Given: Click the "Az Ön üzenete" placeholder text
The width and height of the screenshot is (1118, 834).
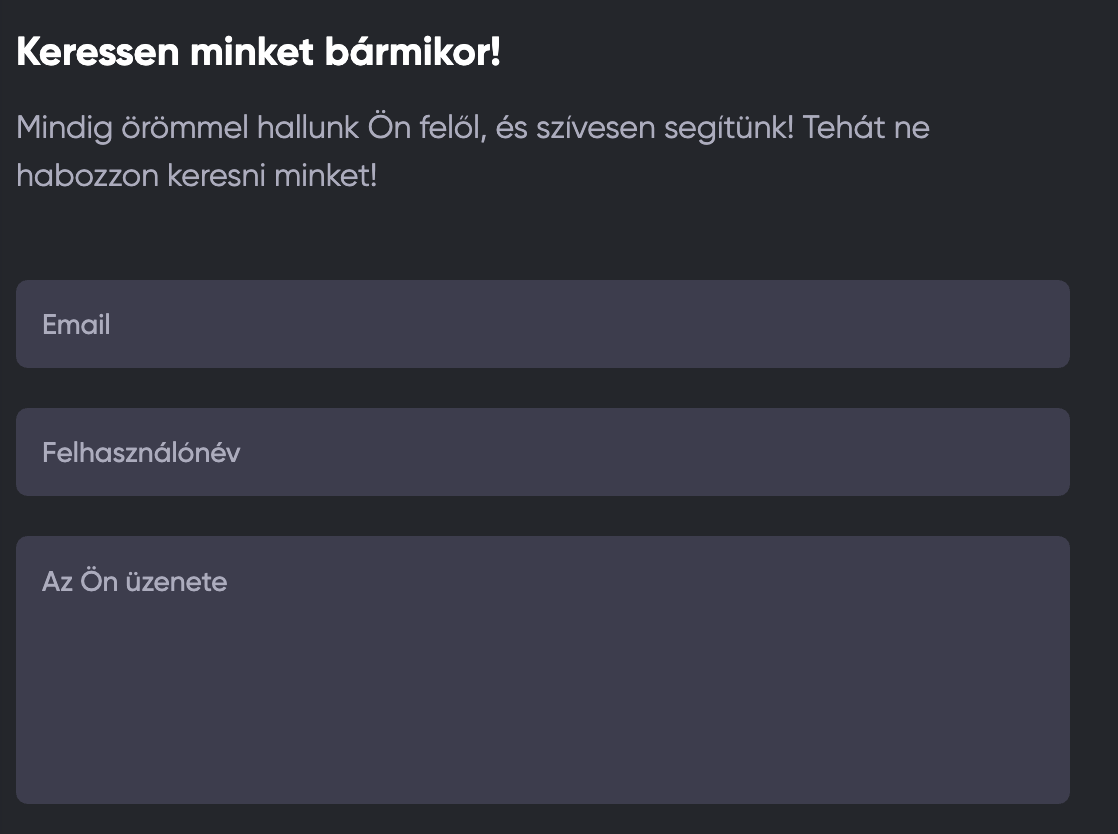Looking at the screenshot, I should point(134,582).
